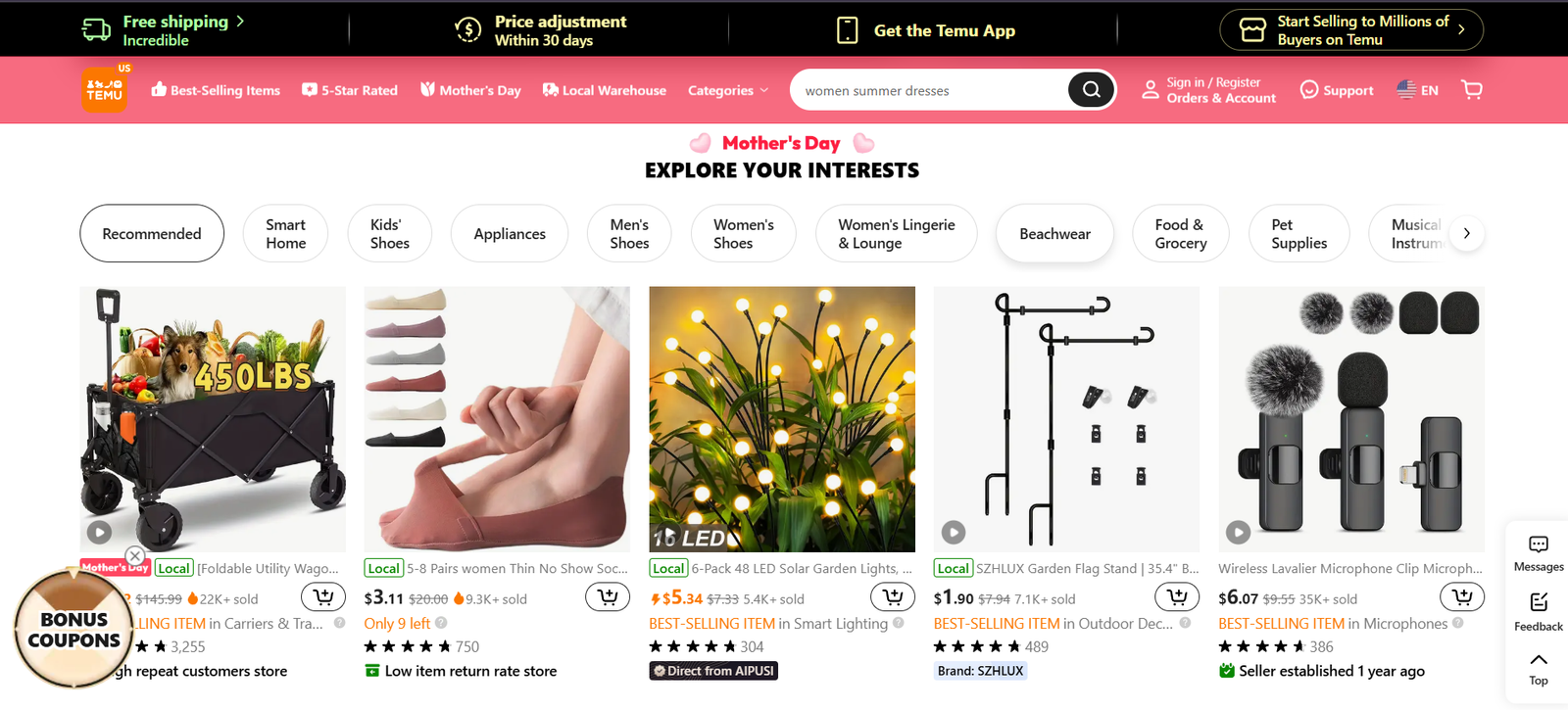Add the Foldable Utility Wagon to cart

coord(323,595)
